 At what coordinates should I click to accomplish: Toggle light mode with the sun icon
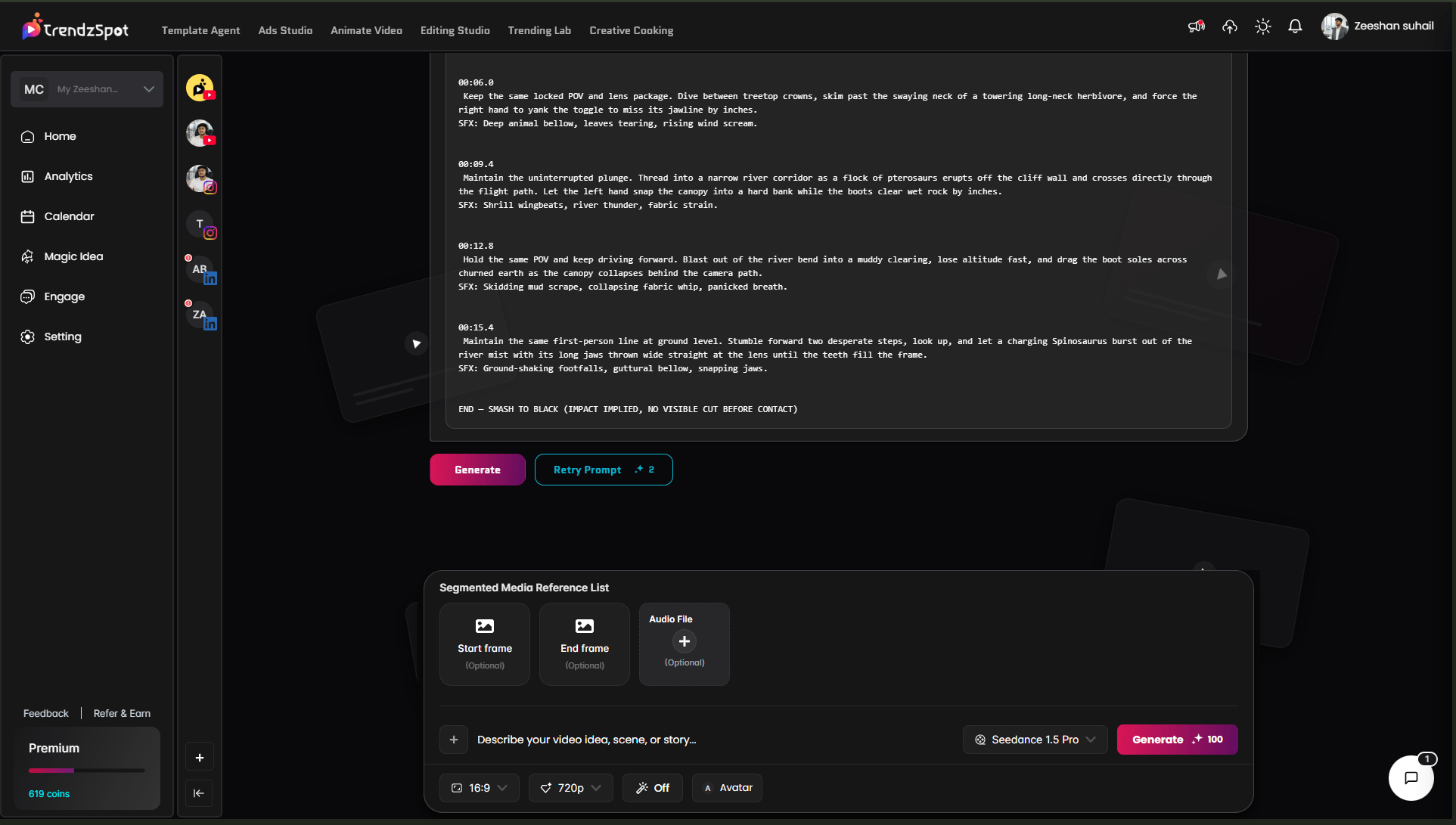pos(1262,26)
